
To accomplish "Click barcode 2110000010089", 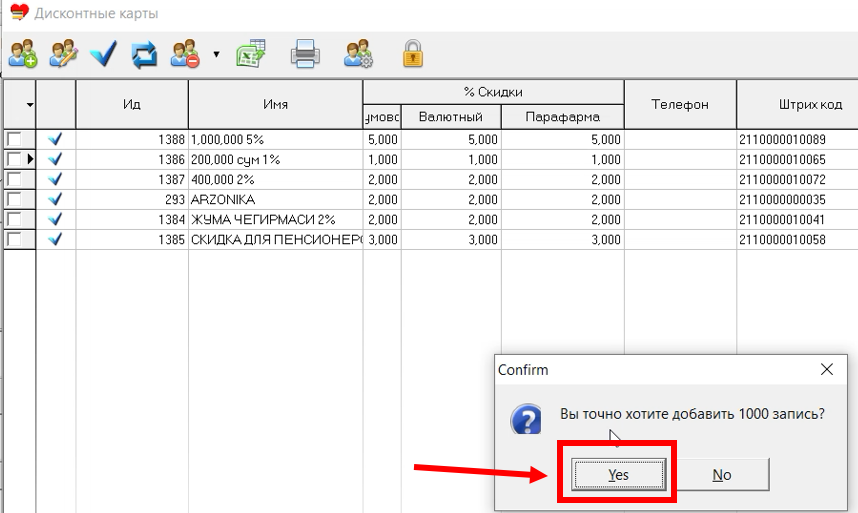I will pos(782,139).
